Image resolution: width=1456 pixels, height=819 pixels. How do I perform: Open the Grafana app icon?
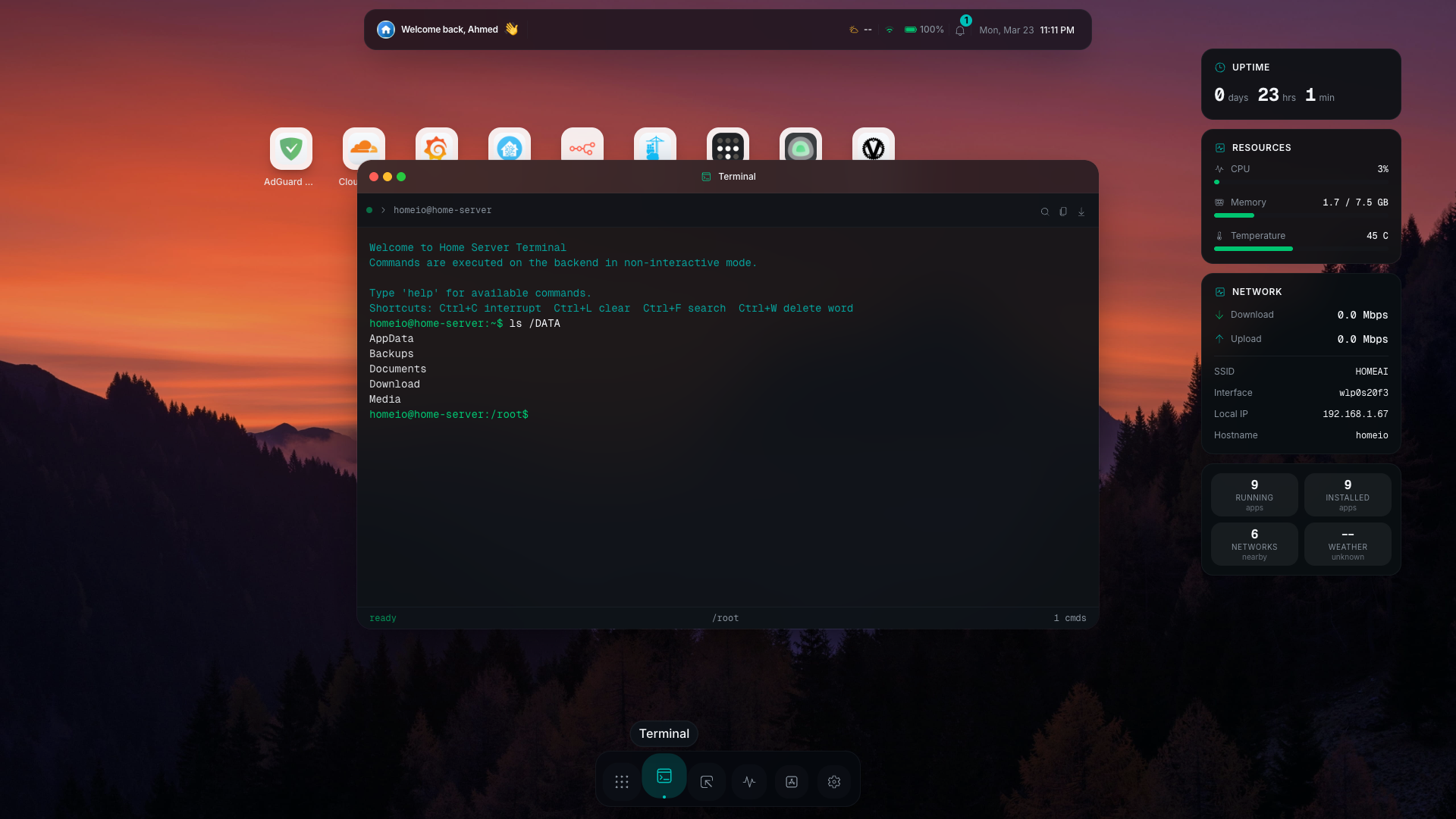click(x=436, y=149)
